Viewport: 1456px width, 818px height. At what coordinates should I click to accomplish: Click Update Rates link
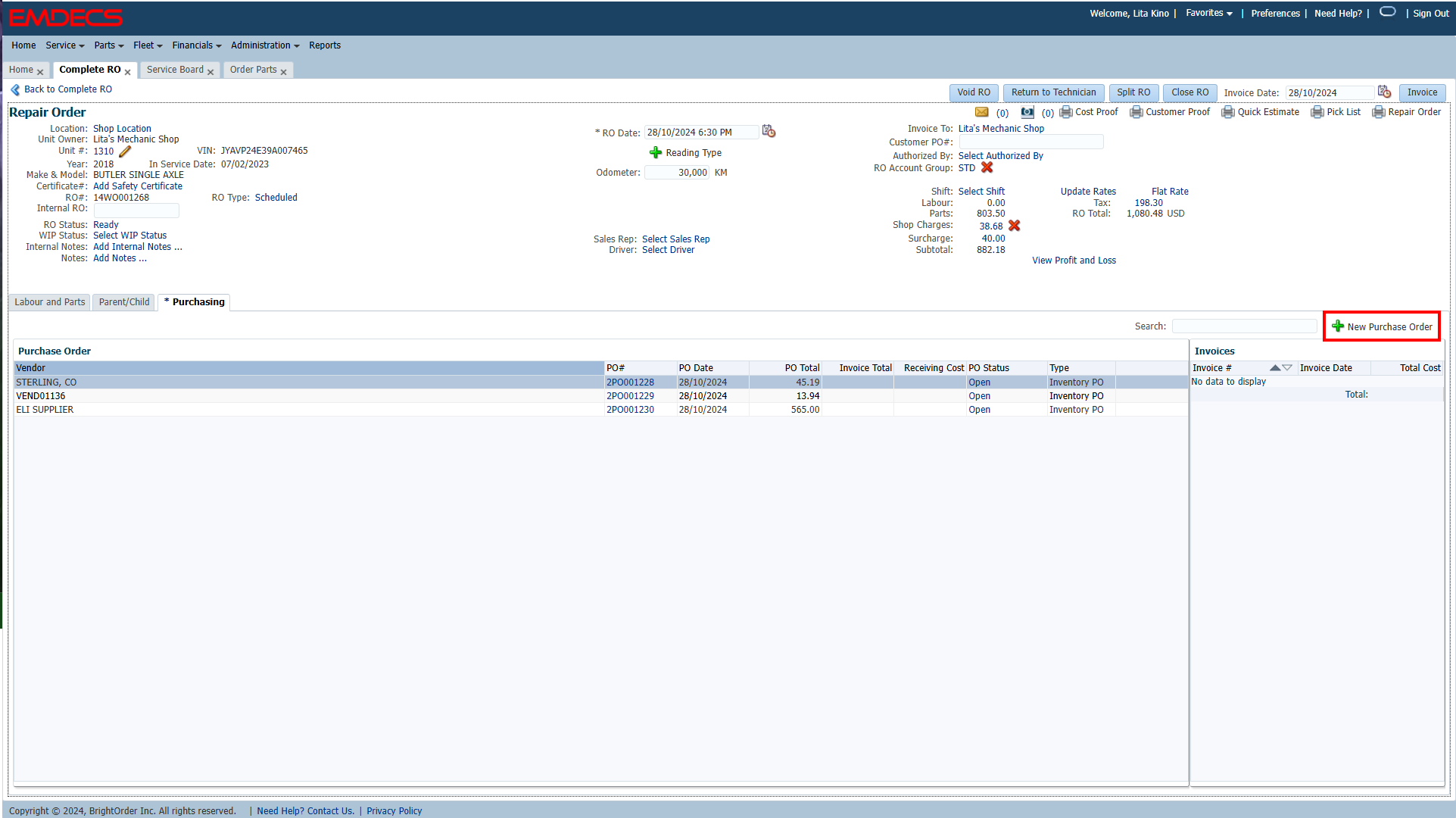[1088, 192]
